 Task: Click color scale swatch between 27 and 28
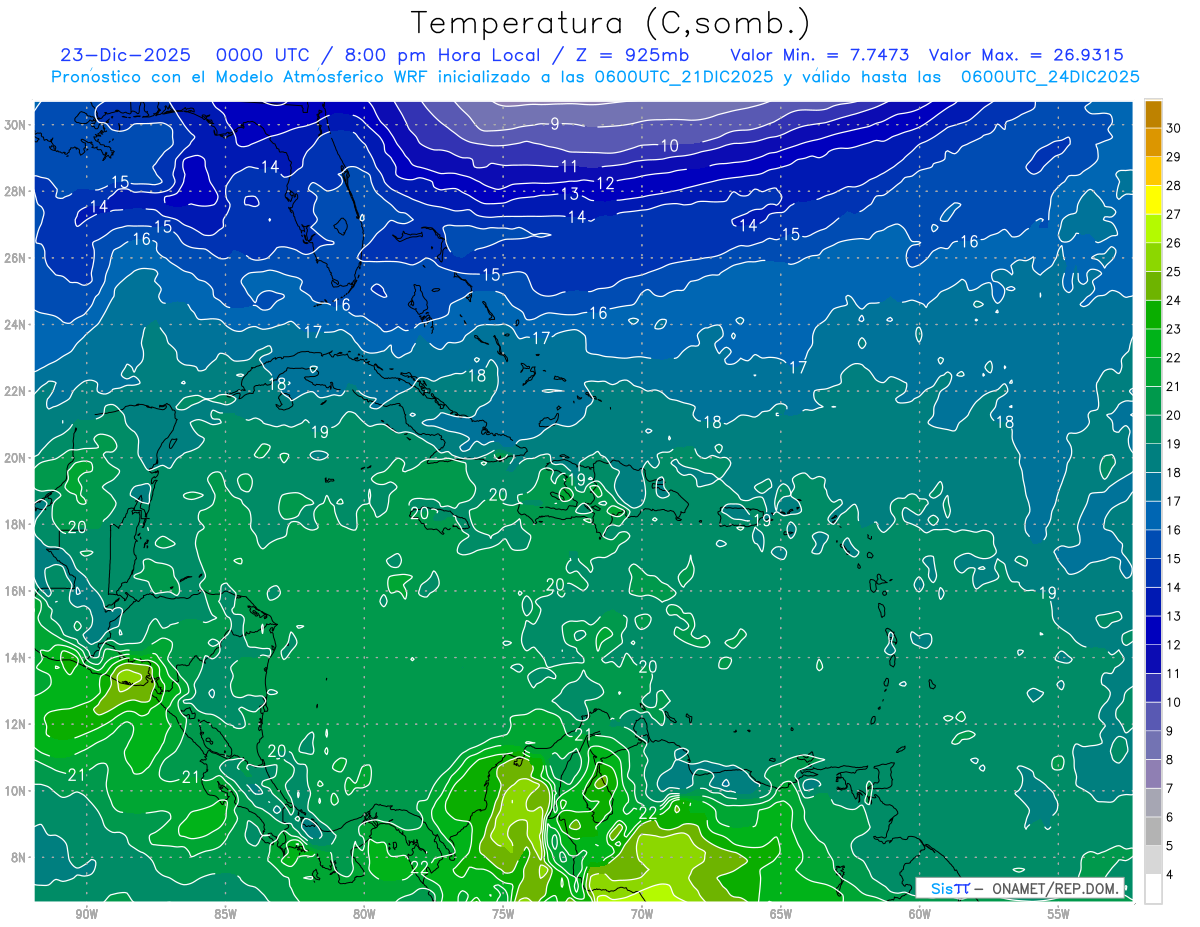(1154, 200)
